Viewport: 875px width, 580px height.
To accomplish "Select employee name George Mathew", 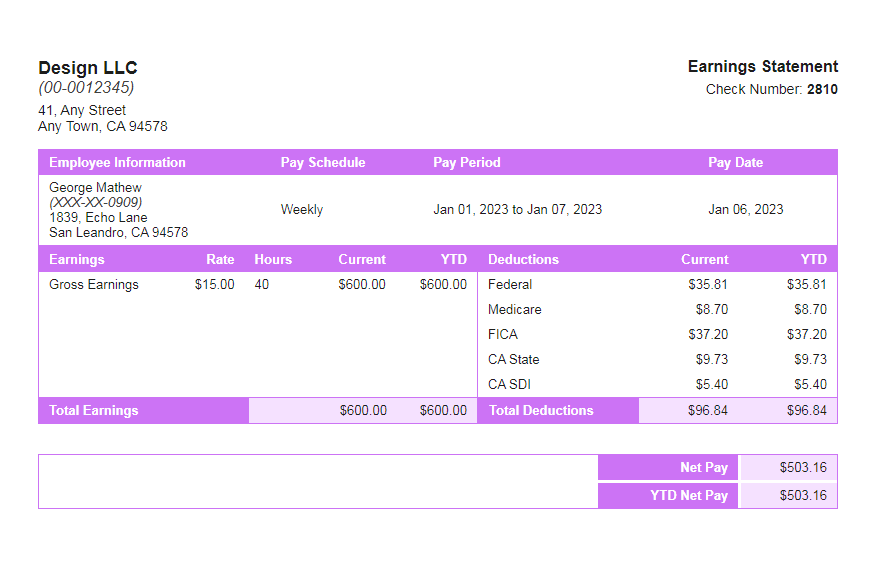I will click(x=91, y=187).
